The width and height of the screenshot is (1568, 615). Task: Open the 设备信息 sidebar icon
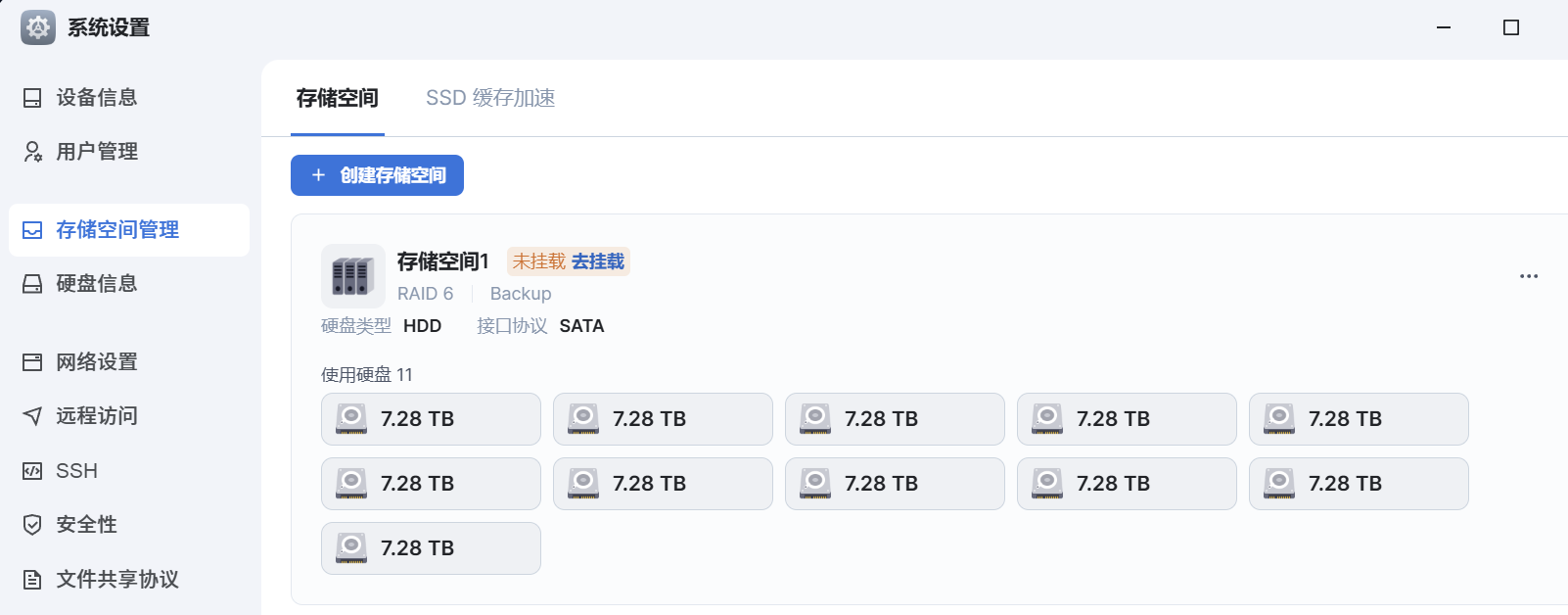click(x=32, y=98)
